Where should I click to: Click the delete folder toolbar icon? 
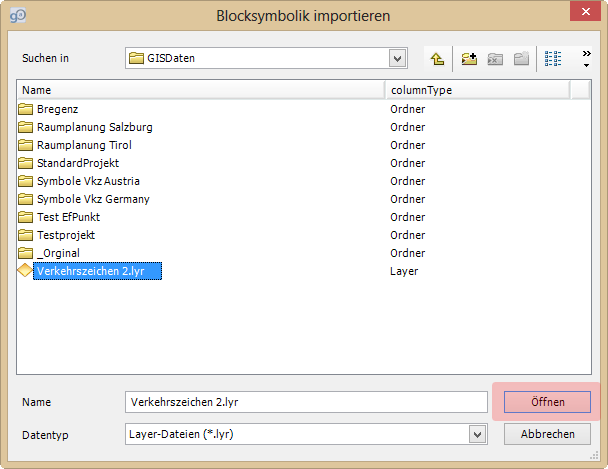pyautogui.click(x=495, y=59)
